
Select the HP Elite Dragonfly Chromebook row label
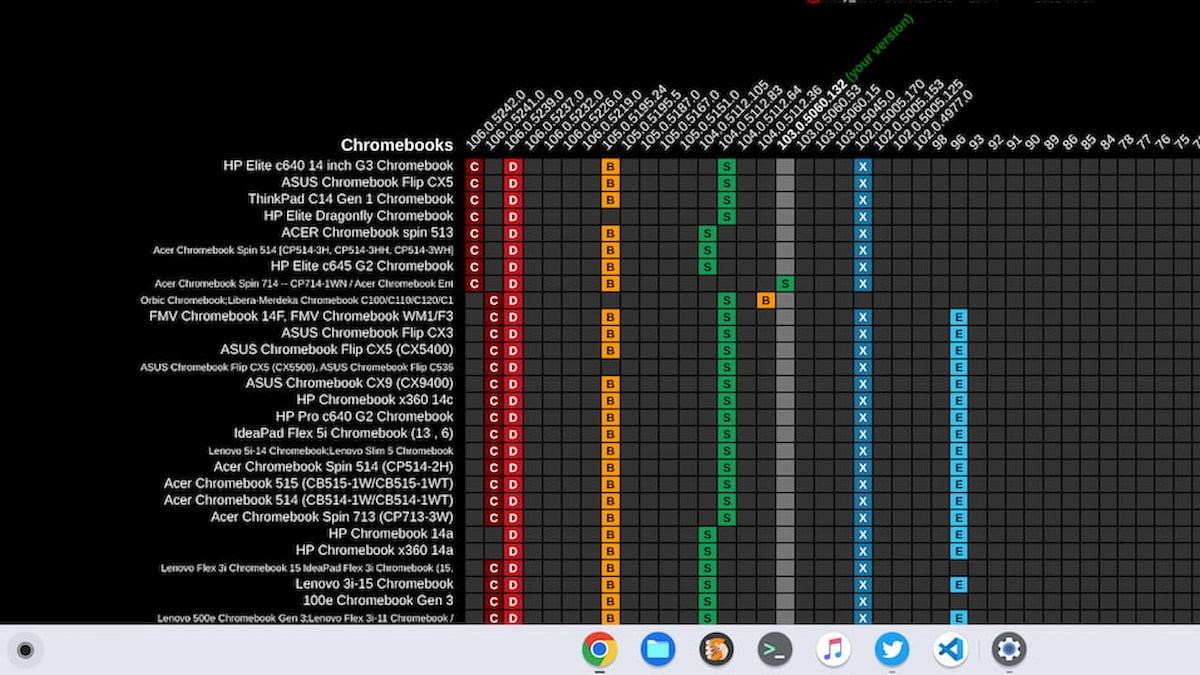tap(359, 216)
